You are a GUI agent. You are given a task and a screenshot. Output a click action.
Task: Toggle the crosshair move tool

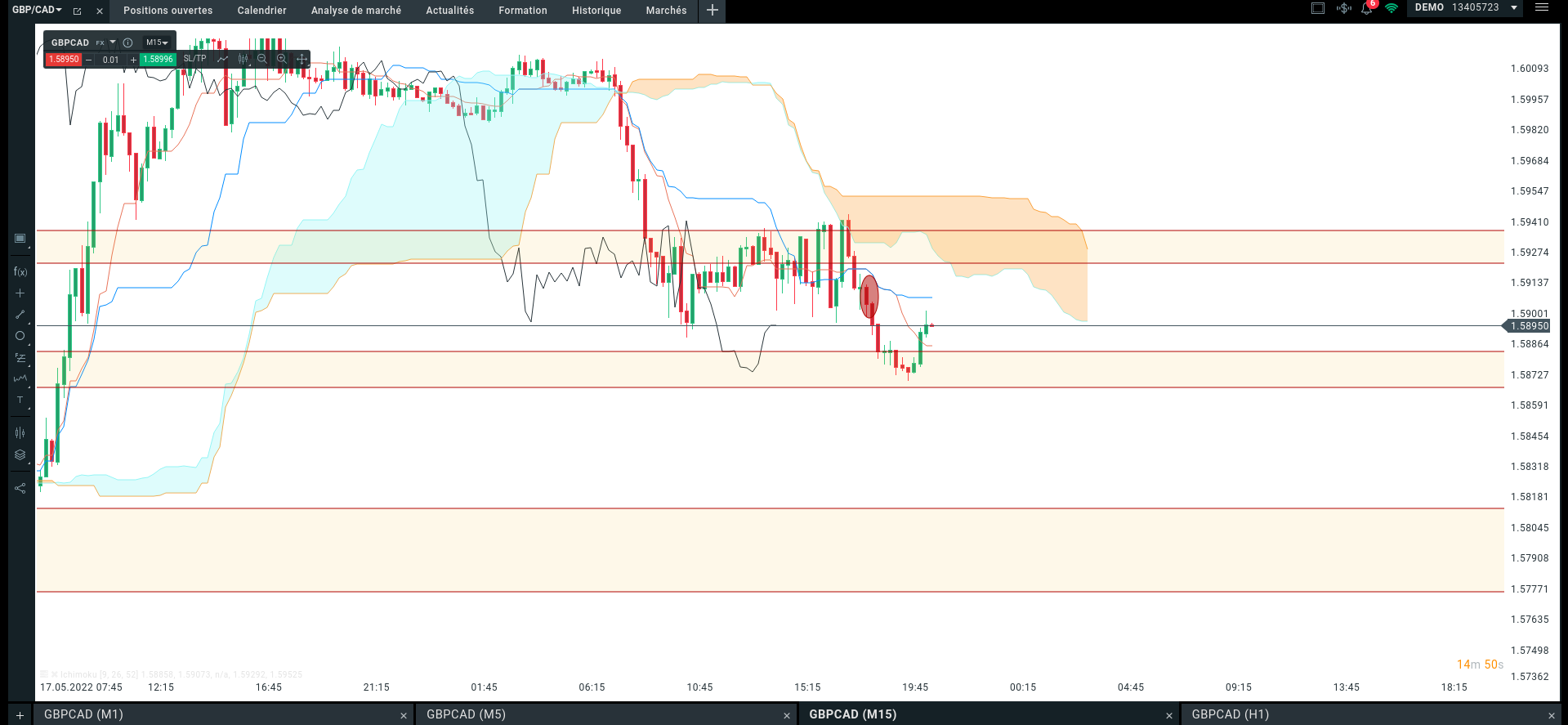point(302,59)
